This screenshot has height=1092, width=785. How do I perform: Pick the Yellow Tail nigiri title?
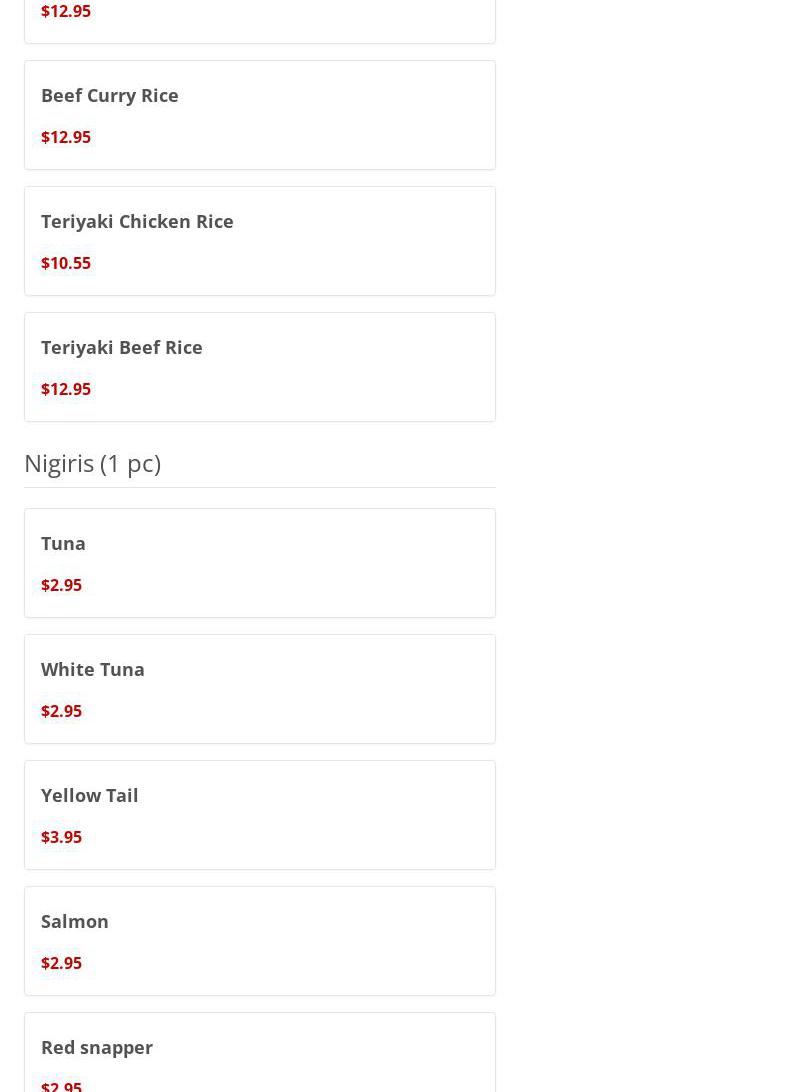coord(90,795)
